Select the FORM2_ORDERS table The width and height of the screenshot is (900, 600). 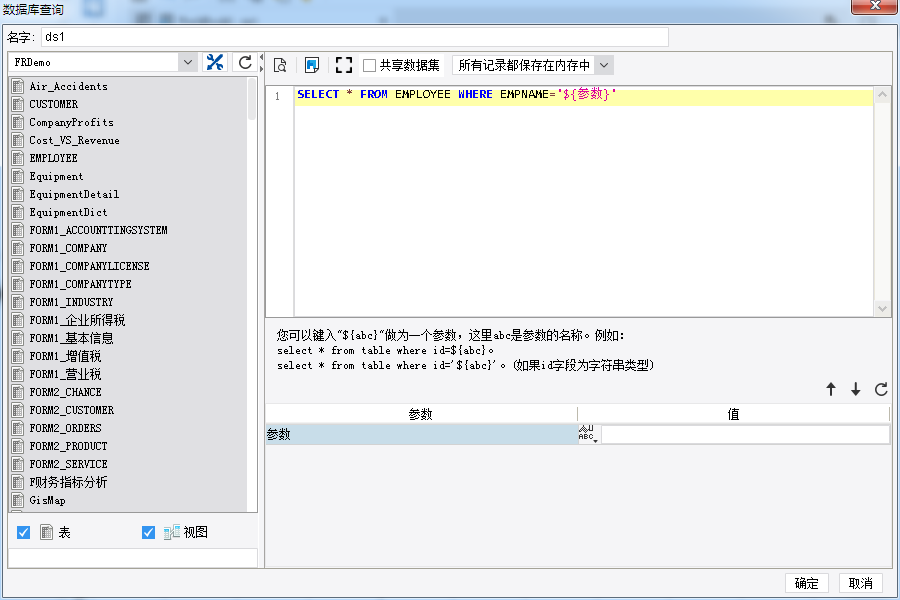click(65, 428)
